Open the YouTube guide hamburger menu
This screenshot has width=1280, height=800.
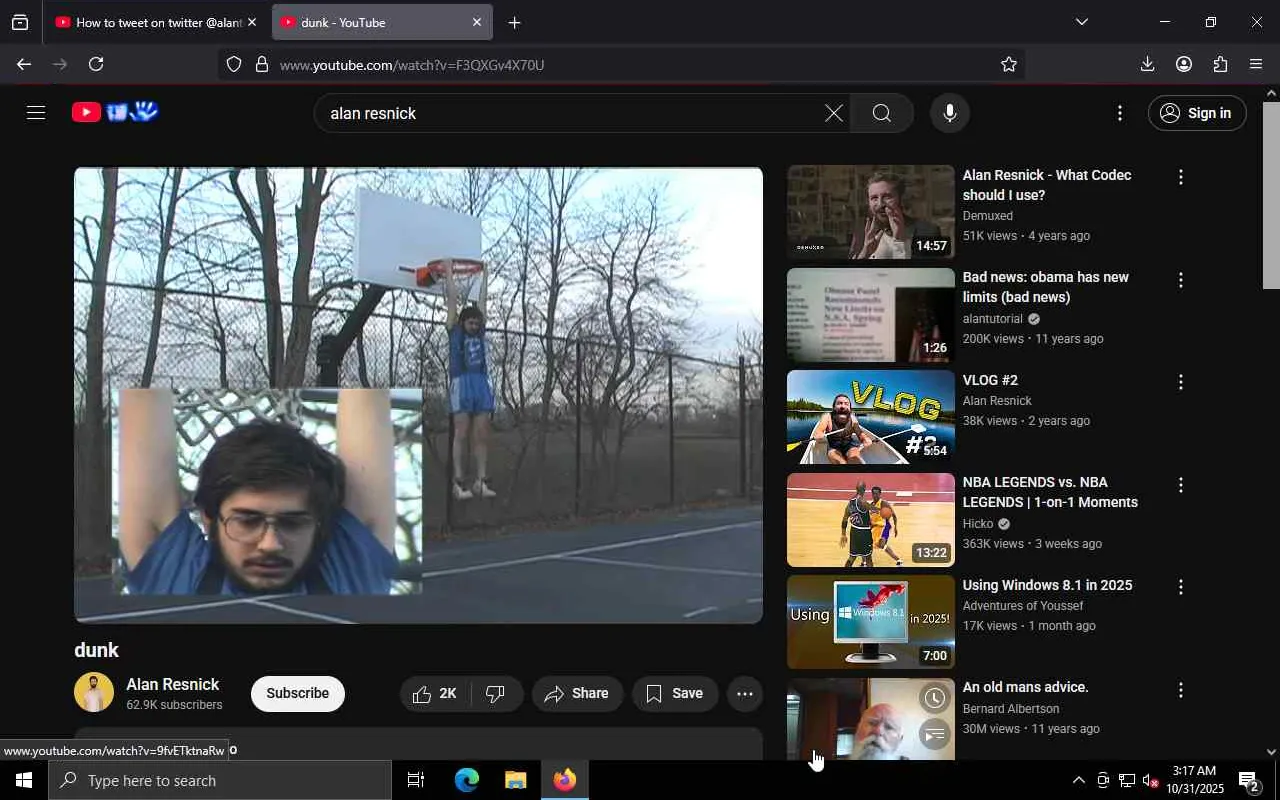(36, 113)
